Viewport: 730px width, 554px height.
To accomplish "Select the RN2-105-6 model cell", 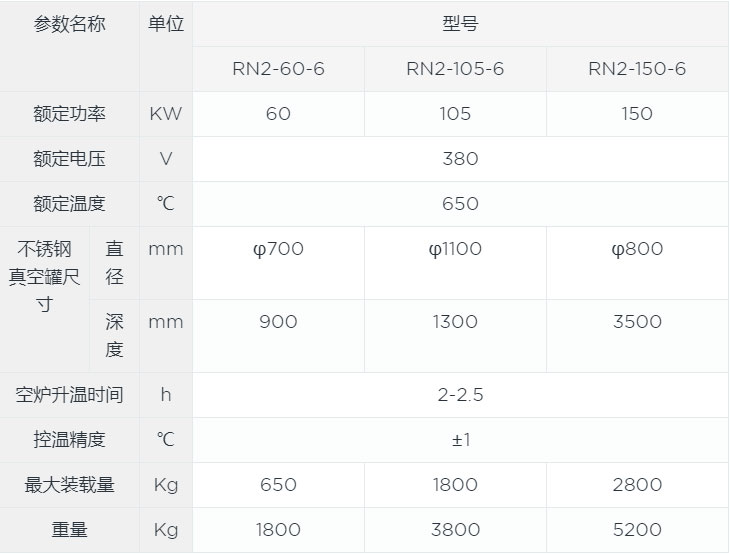I will point(455,69).
